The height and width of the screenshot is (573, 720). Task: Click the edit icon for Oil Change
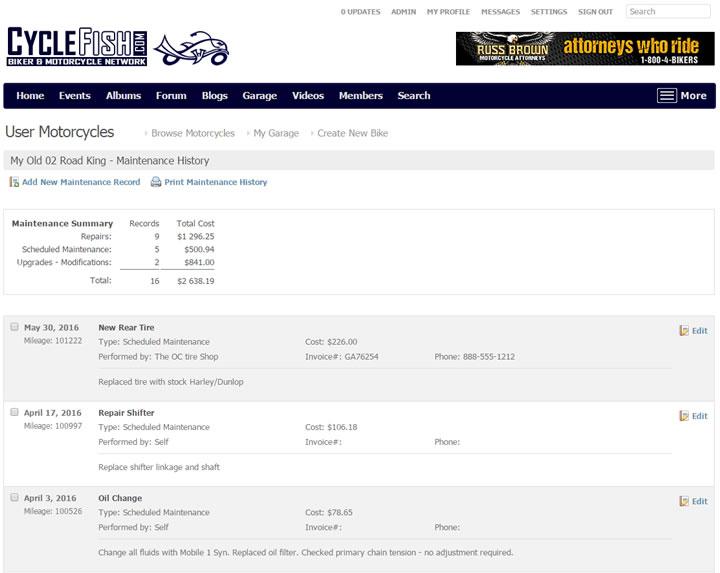click(684, 501)
